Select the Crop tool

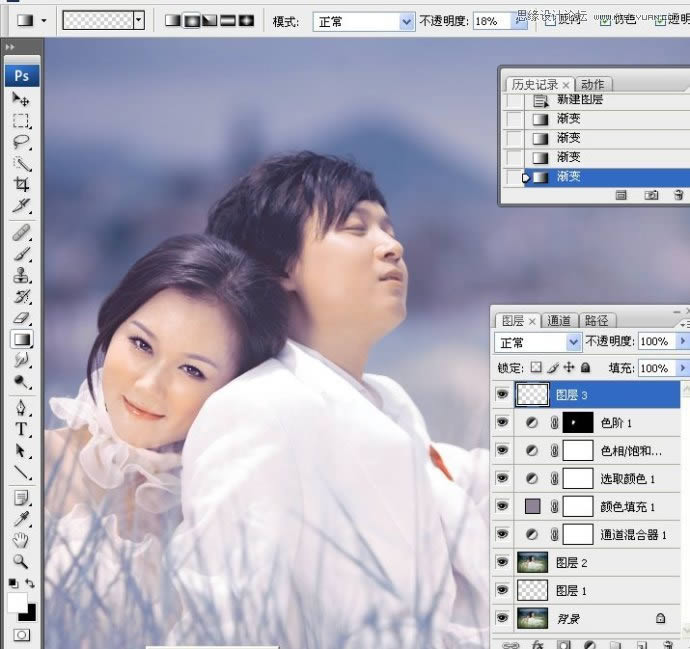tap(21, 185)
